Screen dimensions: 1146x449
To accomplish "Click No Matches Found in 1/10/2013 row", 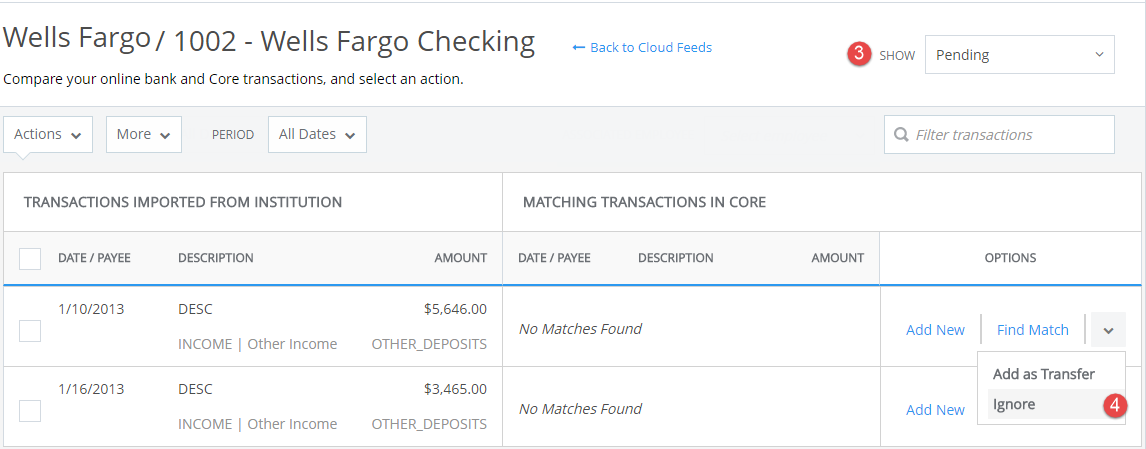I will [580, 329].
